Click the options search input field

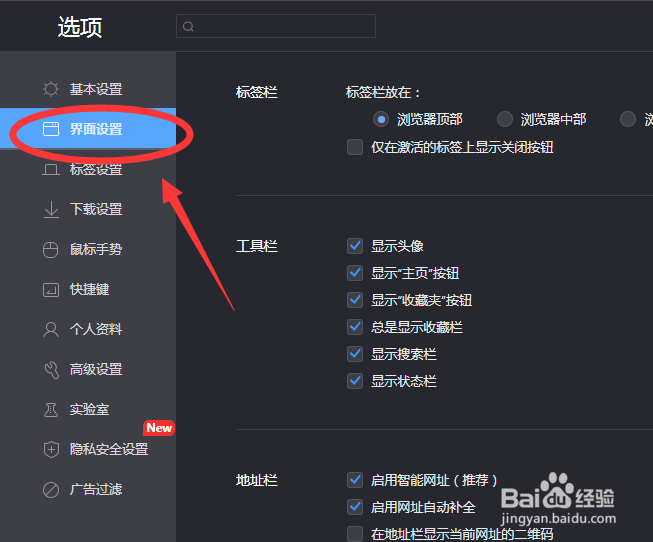click(276, 26)
